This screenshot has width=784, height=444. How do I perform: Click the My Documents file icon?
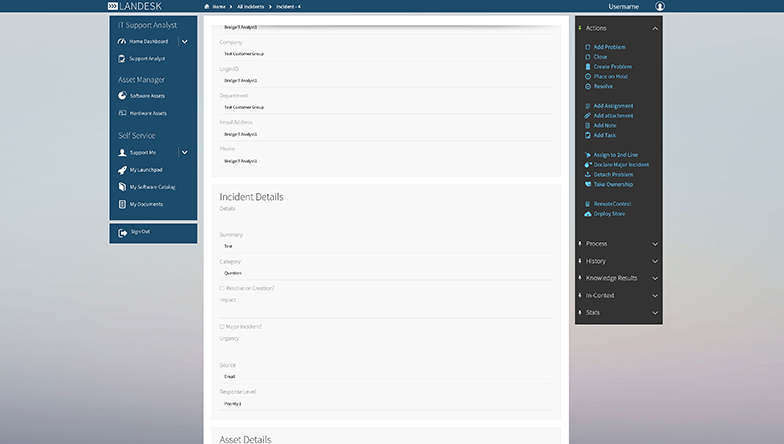(122, 204)
